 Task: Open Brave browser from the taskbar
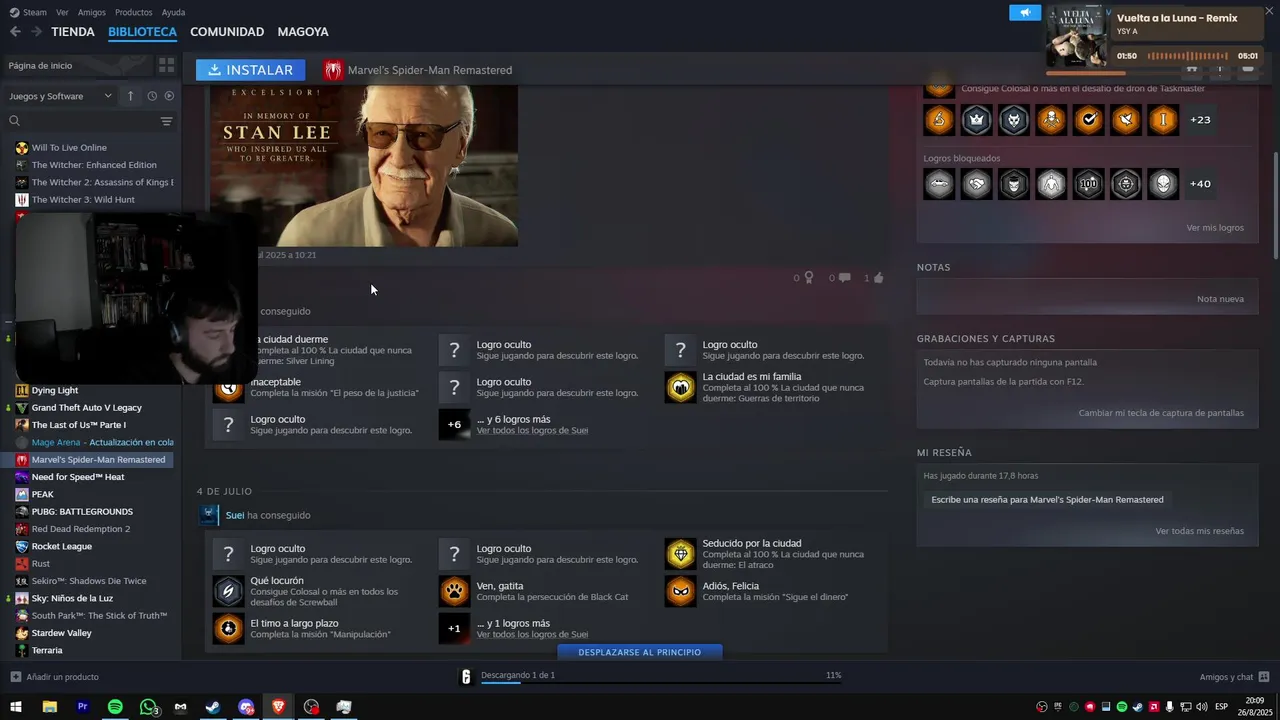279,707
